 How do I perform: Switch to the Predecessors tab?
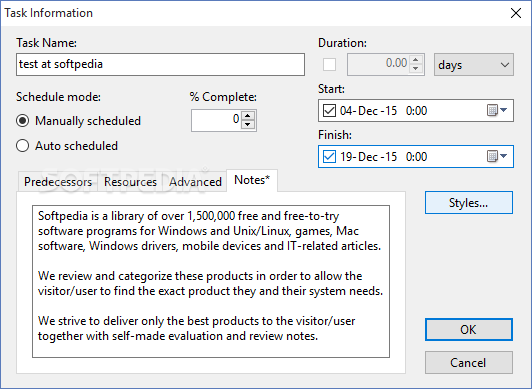(x=58, y=182)
